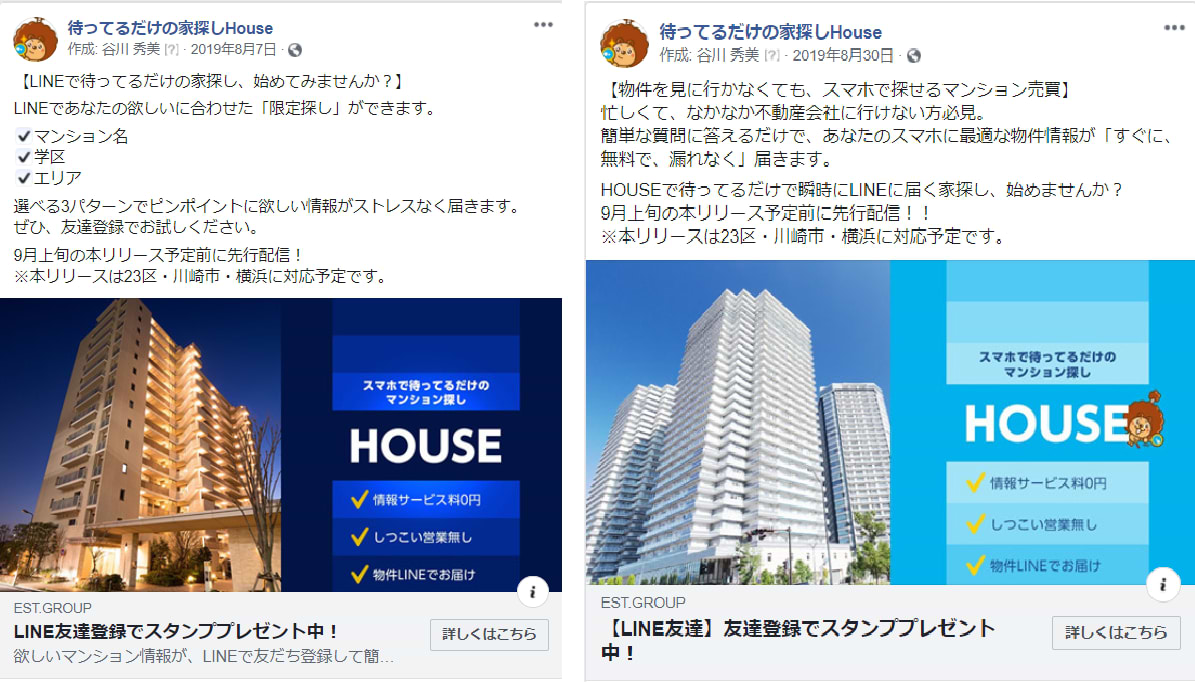This screenshot has width=1195, height=685.
Task: Open the August 7 post's three-dot options menu
Action: tap(543, 25)
